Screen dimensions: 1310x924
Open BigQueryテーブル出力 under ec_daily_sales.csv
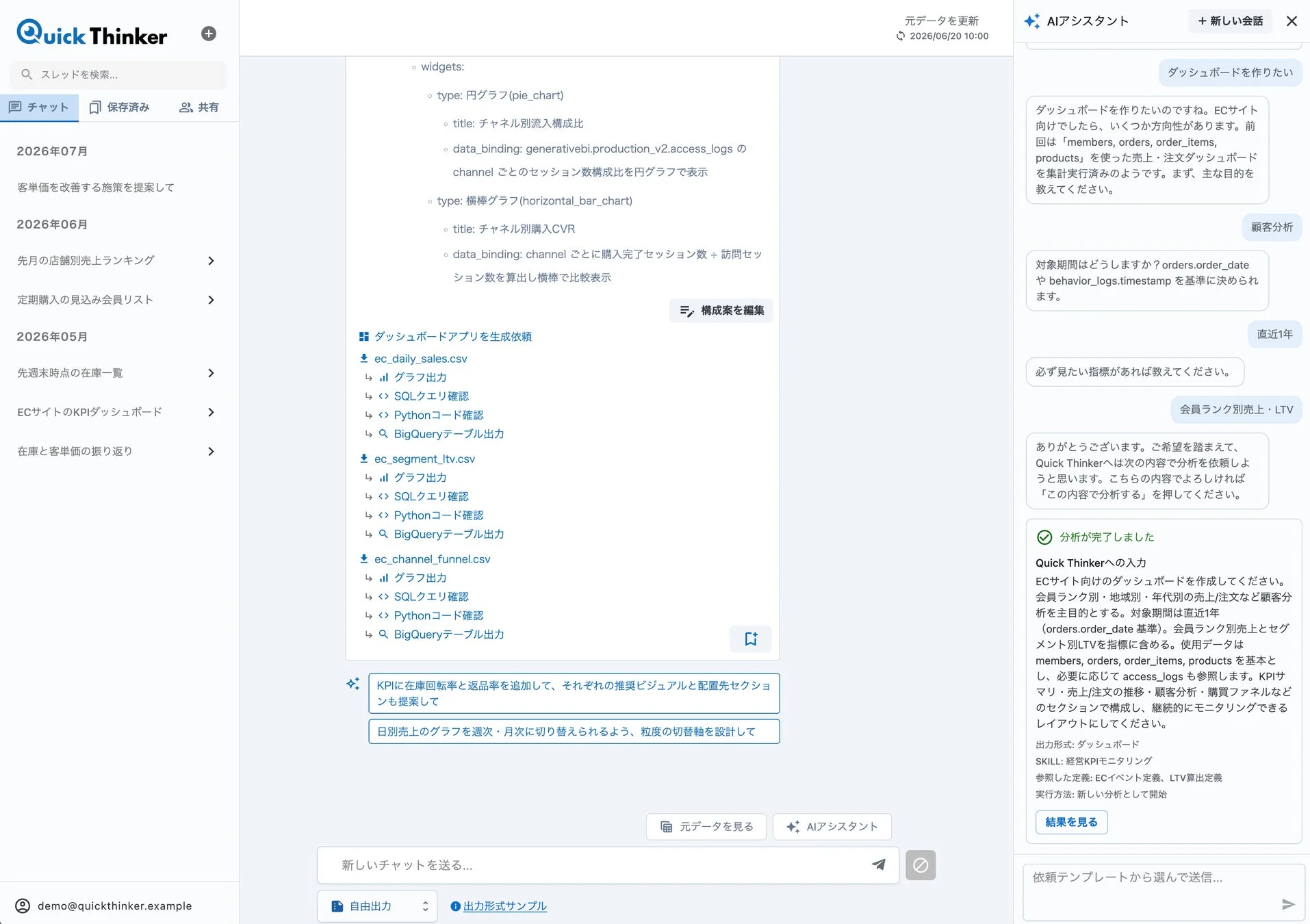[448, 434]
